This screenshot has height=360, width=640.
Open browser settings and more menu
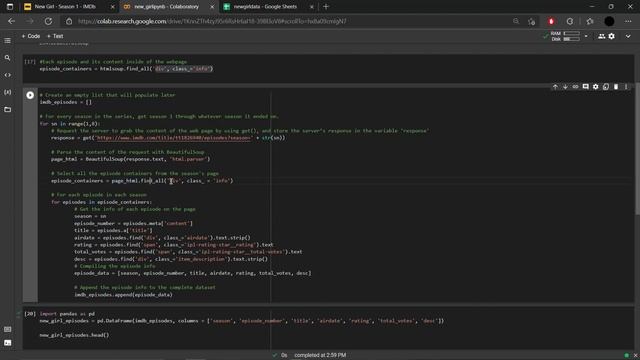coord(628,21)
